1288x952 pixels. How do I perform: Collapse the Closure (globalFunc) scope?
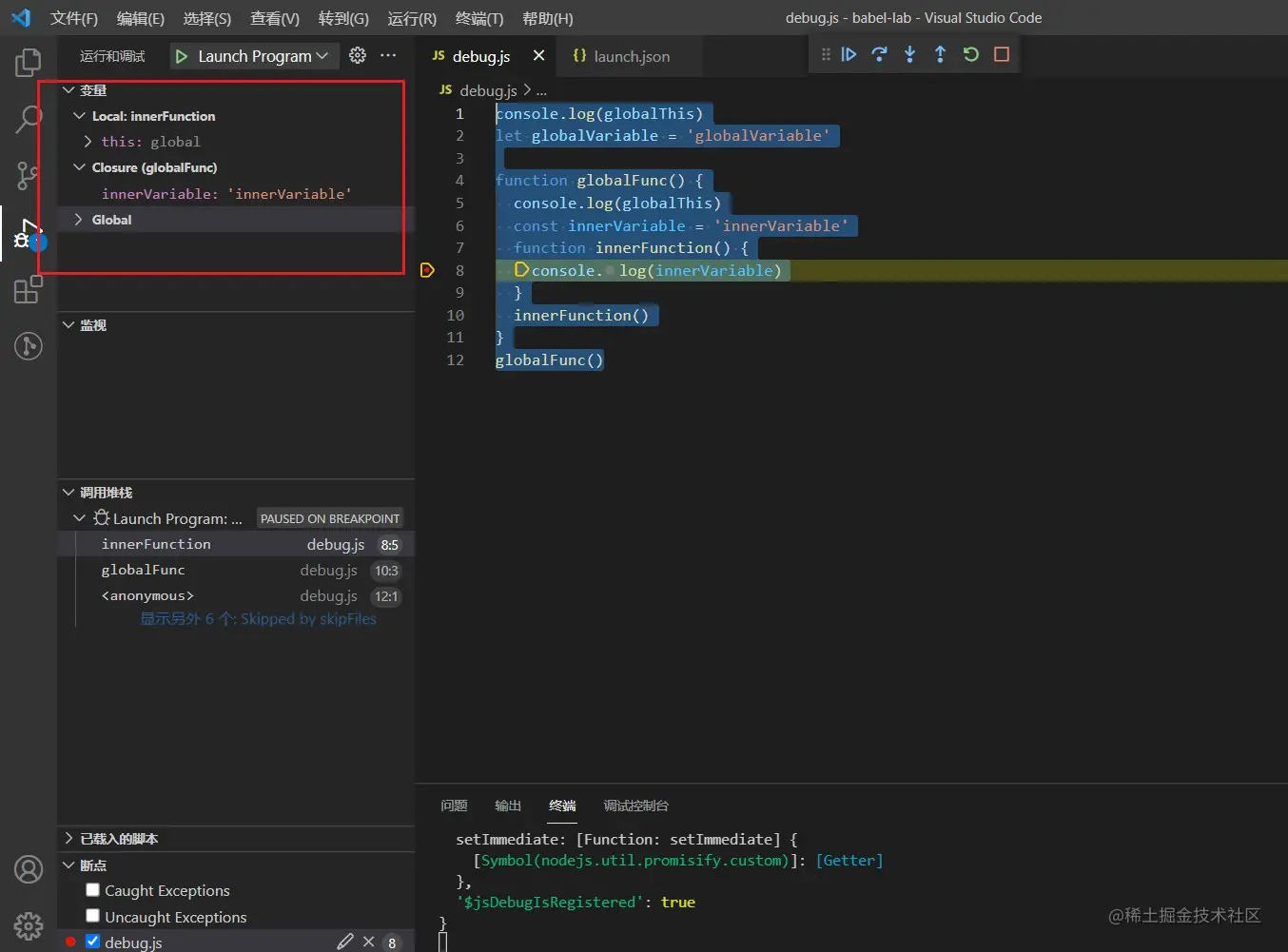click(80, 167)
